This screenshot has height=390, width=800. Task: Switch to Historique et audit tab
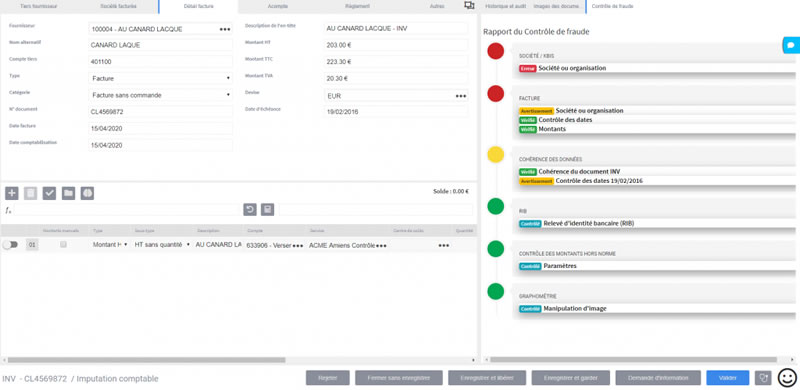click(506, 6)
